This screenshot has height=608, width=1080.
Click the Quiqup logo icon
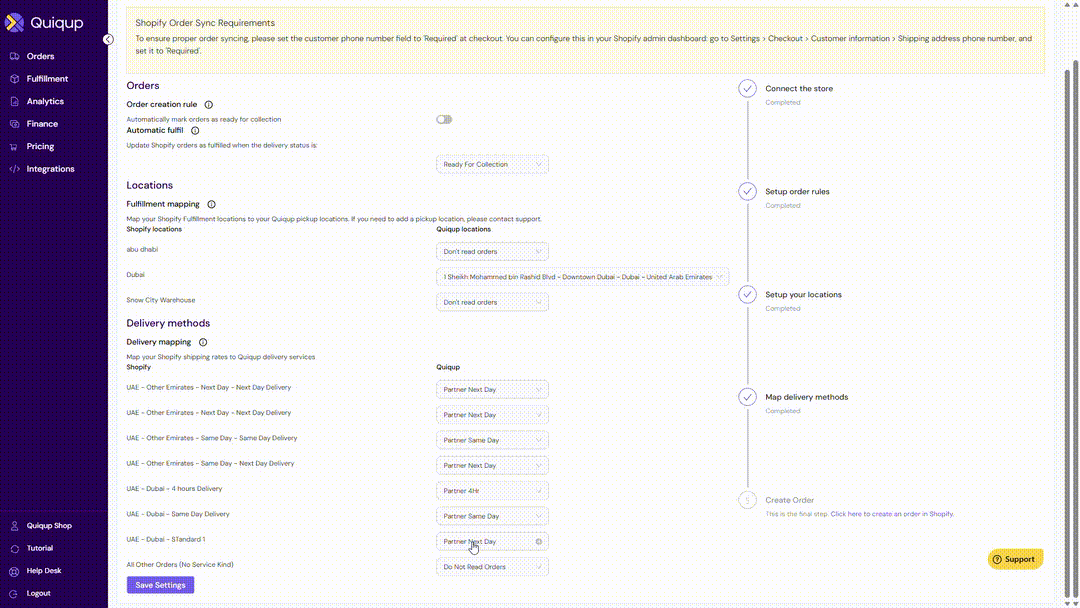click(x=14, y=23)
